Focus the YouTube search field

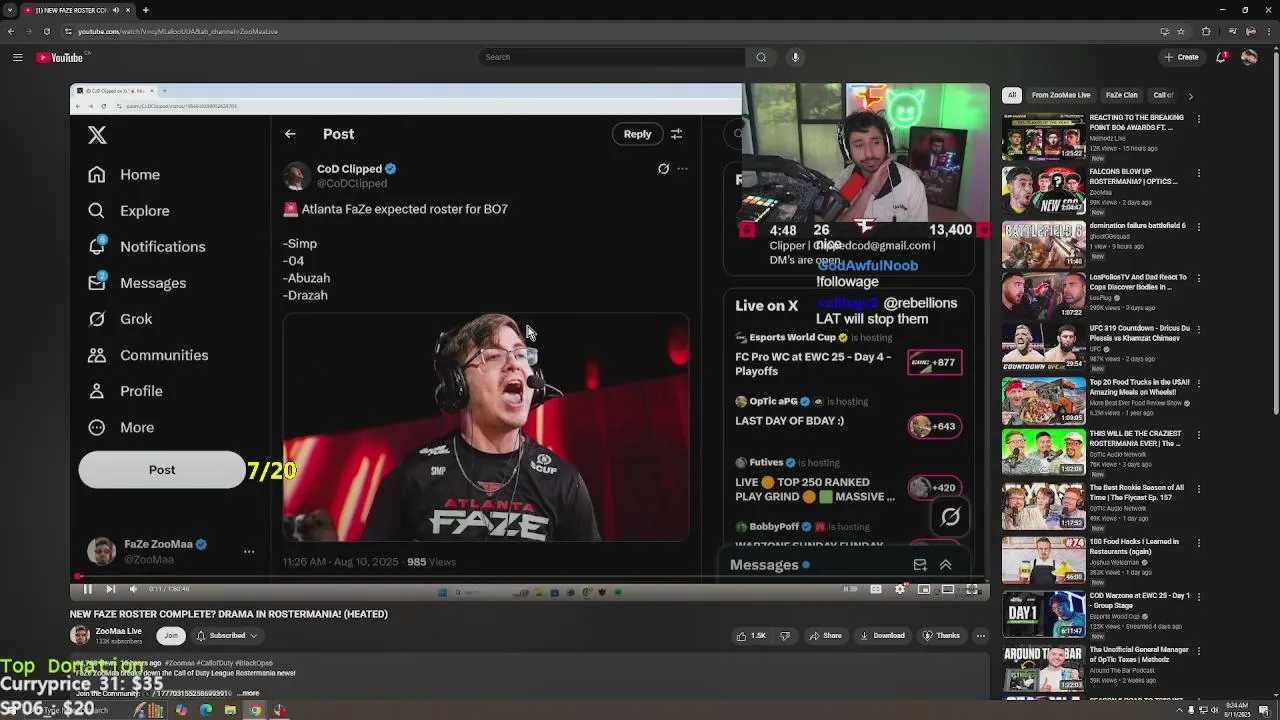coord(611,57)
